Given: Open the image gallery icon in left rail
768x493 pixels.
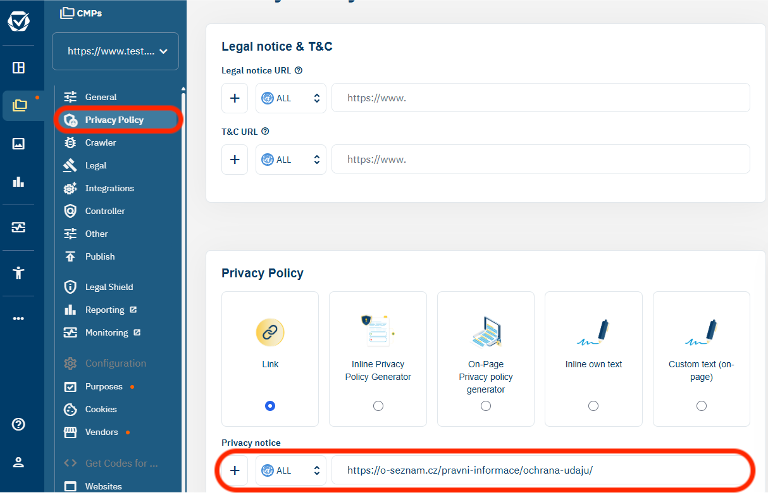Looking at the screenshot, I should [x=18, y=143].
